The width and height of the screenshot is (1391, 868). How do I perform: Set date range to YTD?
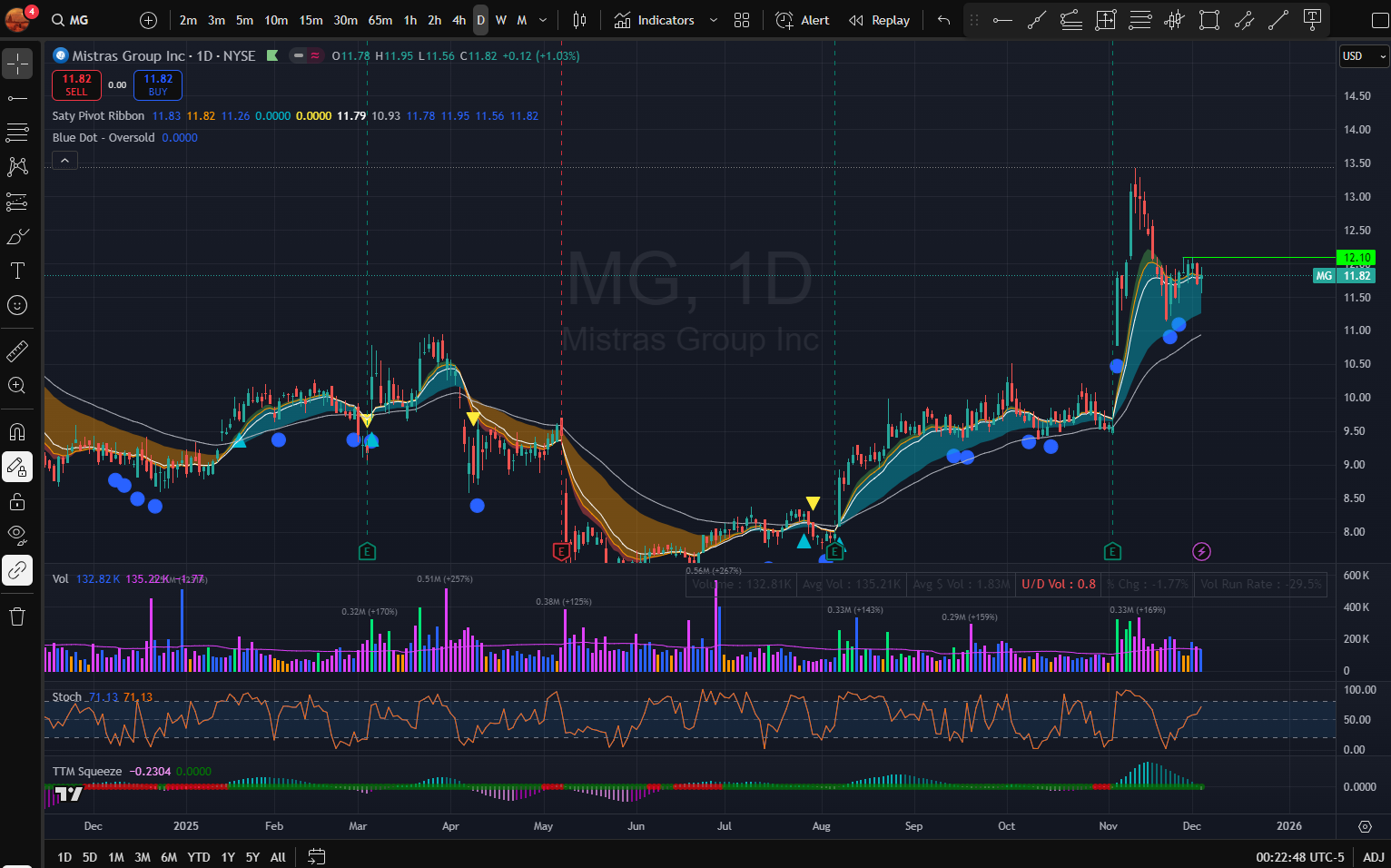click(199, 857)
